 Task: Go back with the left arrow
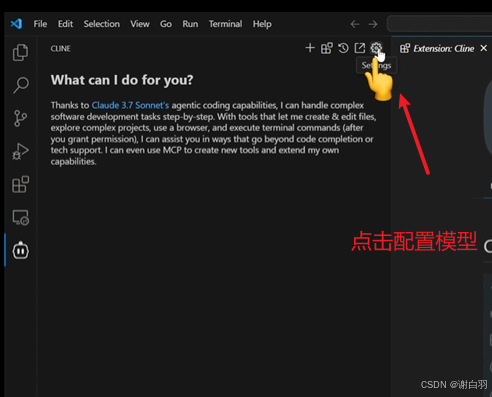click(355, 24)
